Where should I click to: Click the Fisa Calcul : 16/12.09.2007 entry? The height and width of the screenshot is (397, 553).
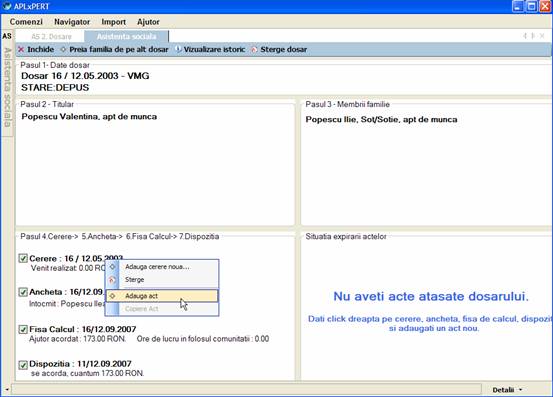[x=83, y=329]
